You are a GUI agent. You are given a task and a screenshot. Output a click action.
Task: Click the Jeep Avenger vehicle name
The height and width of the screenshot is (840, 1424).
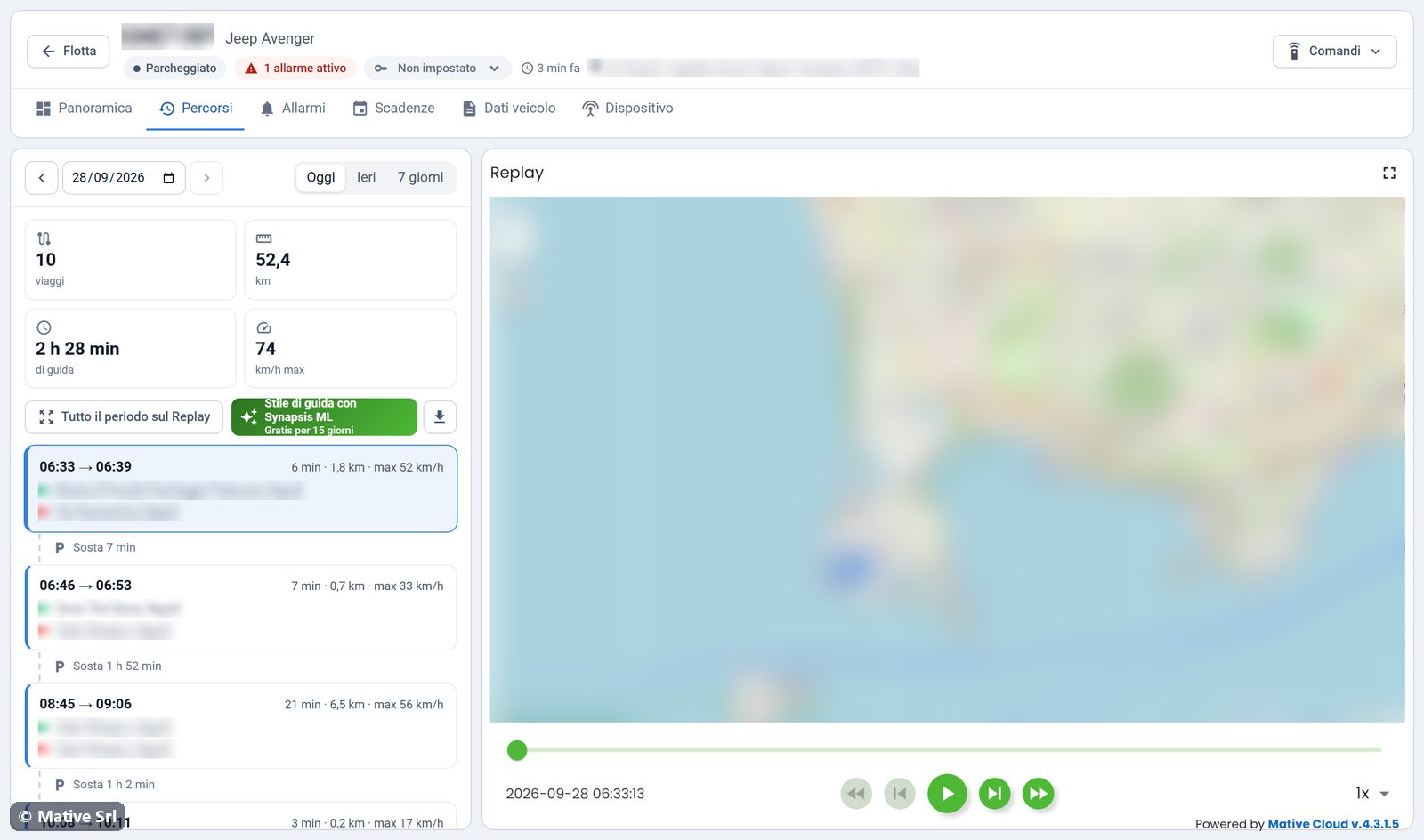(270, 39)
